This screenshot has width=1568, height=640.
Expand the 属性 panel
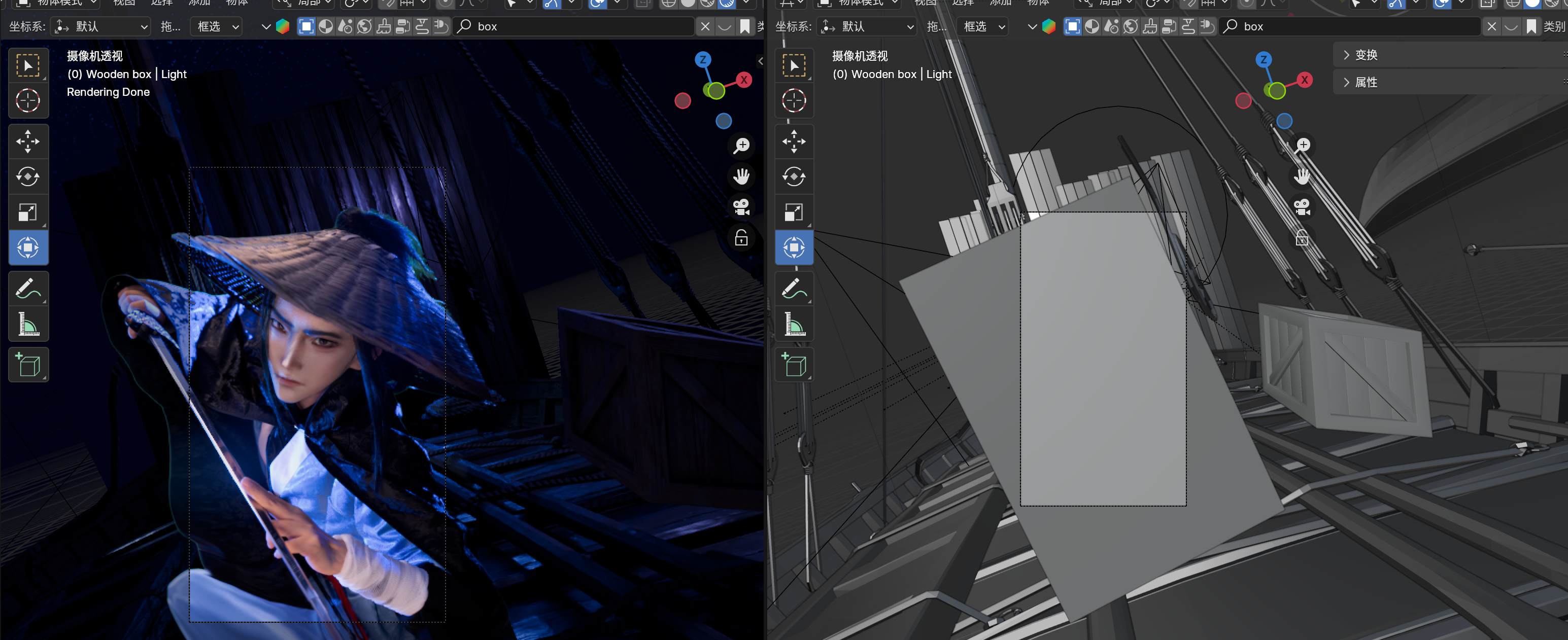[x=1450, y=82]
